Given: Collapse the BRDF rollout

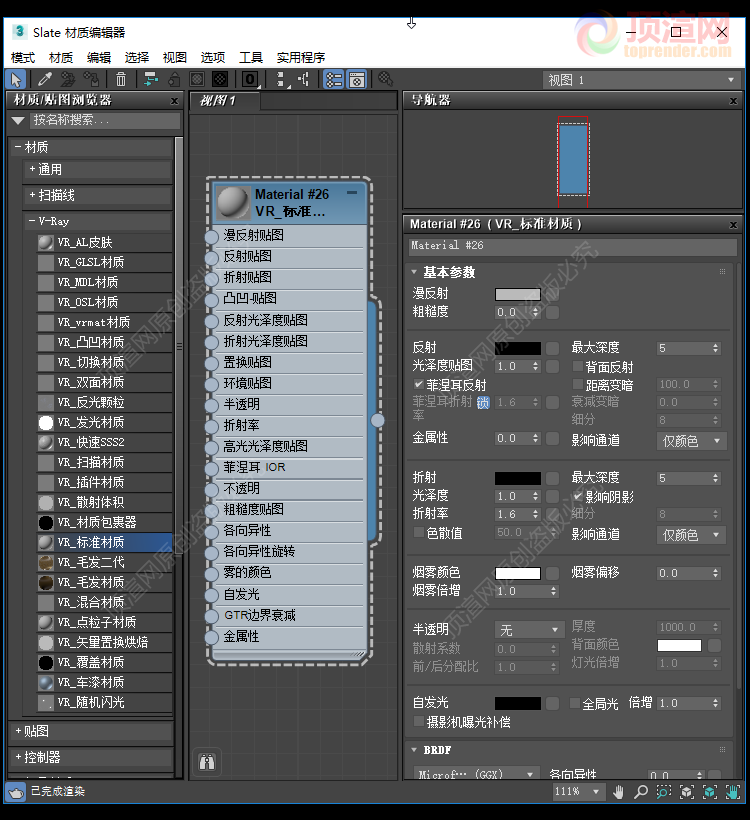Looking at the screenshot, I should pos(414,750).
